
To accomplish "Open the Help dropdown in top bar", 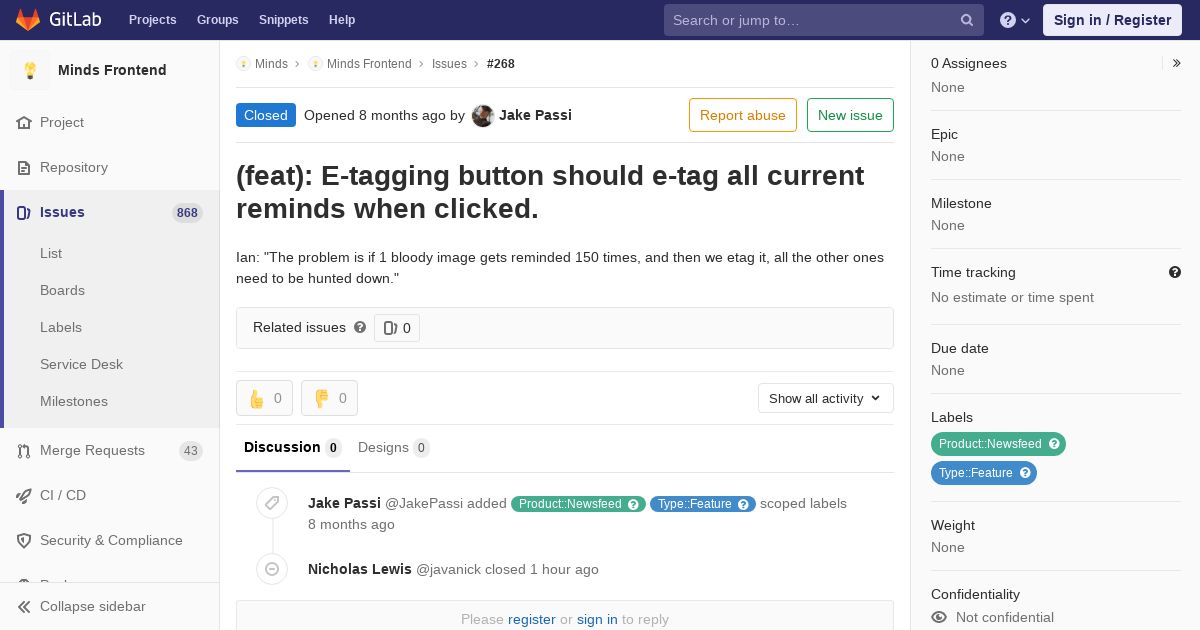I will tap(1015, 20).
